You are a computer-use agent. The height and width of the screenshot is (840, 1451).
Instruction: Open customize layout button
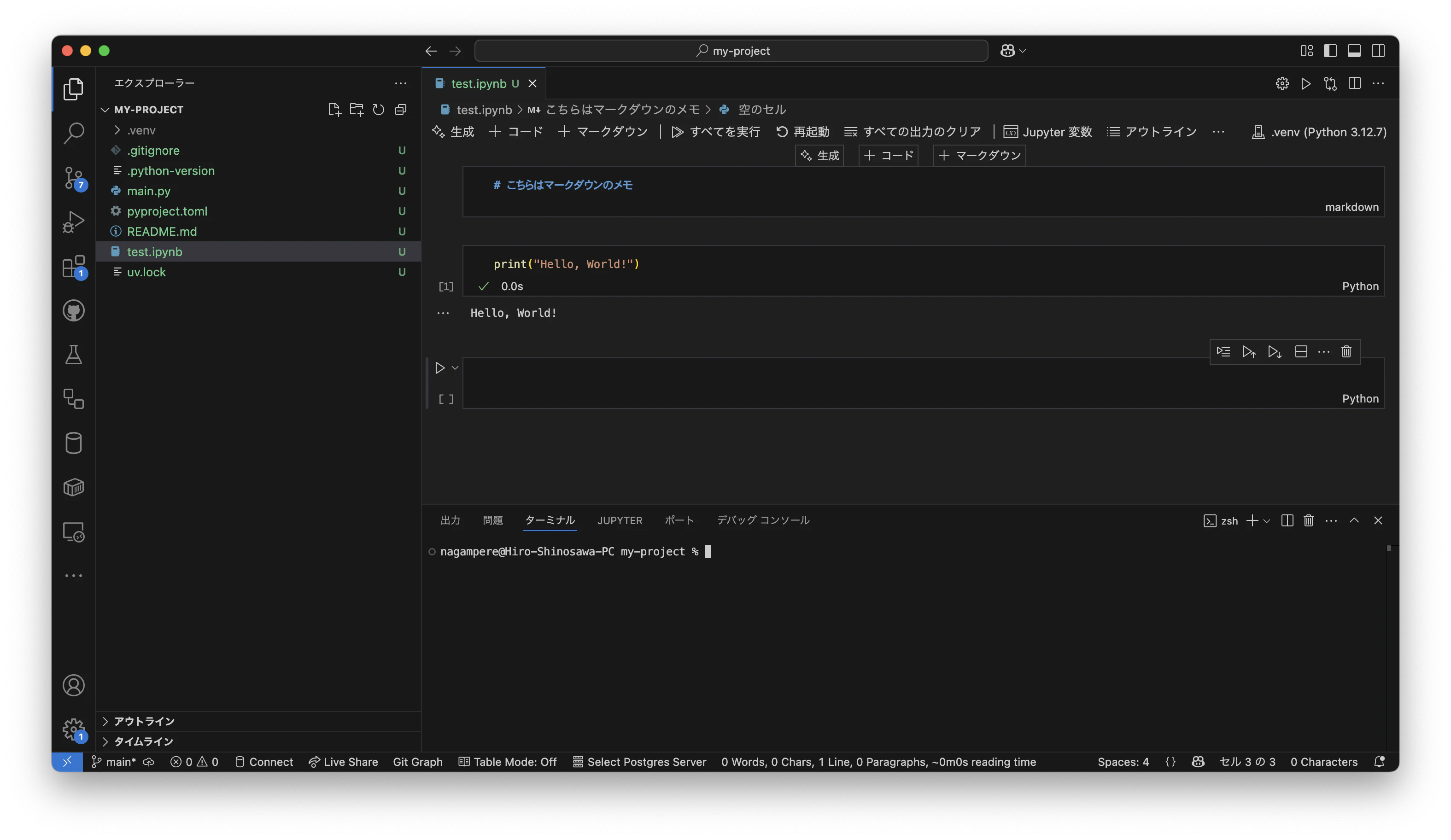1306,51
